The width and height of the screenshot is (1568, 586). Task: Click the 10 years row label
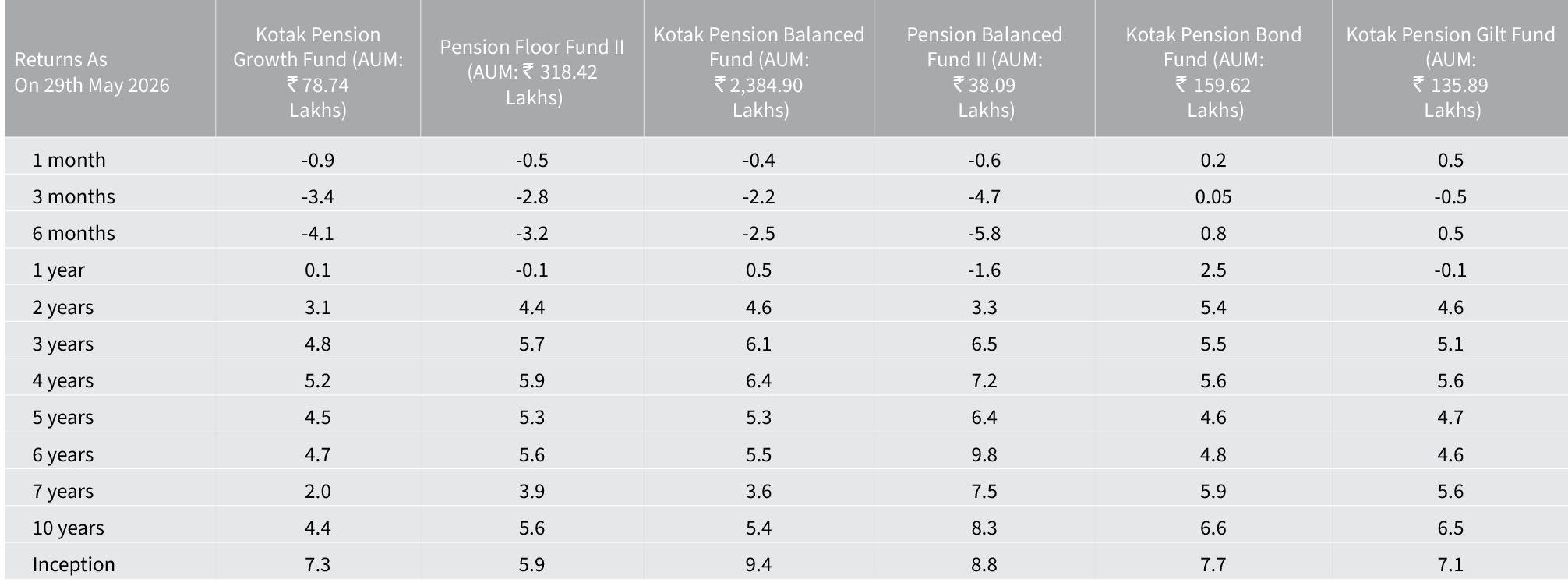(x=68, y=528)
